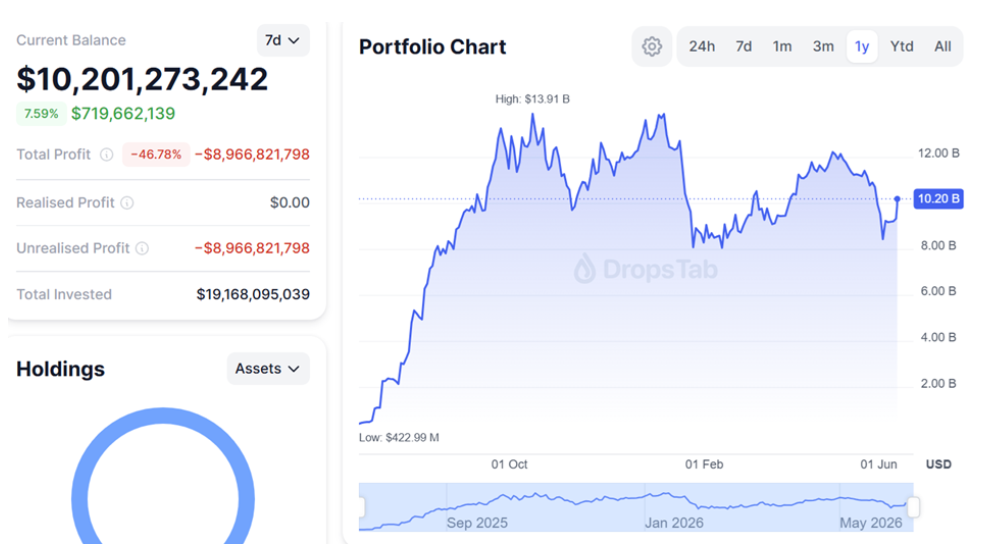986x555 pixels.
Task: Click the right range slider handle
Action: point(914,507)
